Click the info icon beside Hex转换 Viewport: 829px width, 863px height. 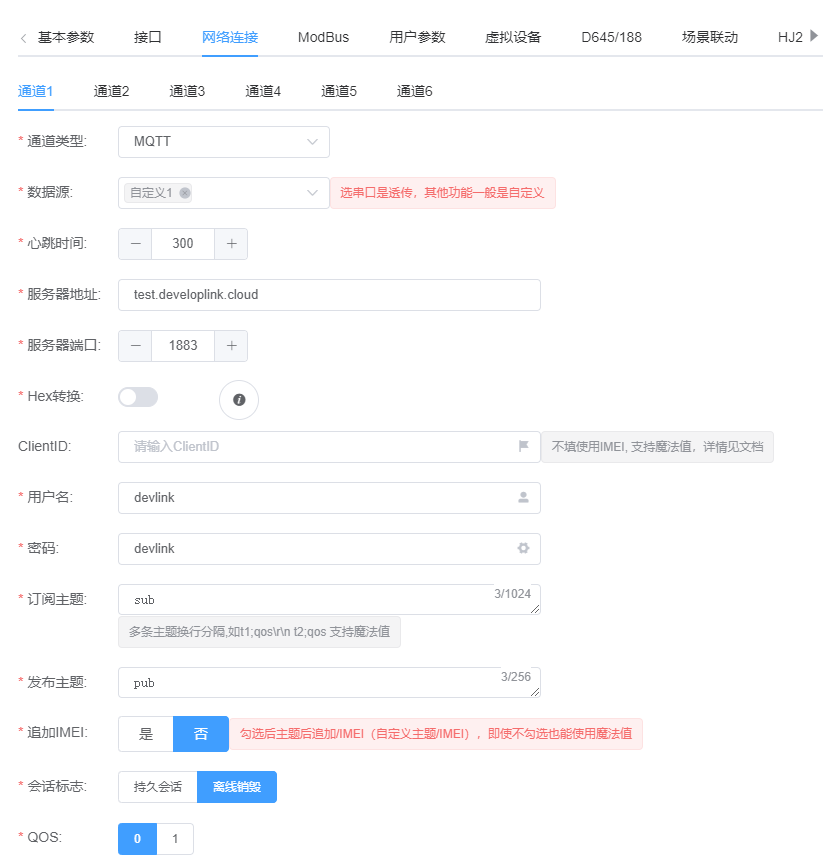point(239,400)
